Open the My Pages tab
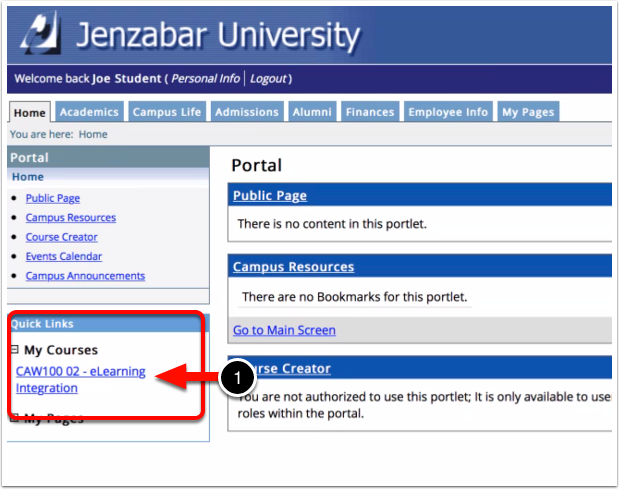 tap(528, 112)
